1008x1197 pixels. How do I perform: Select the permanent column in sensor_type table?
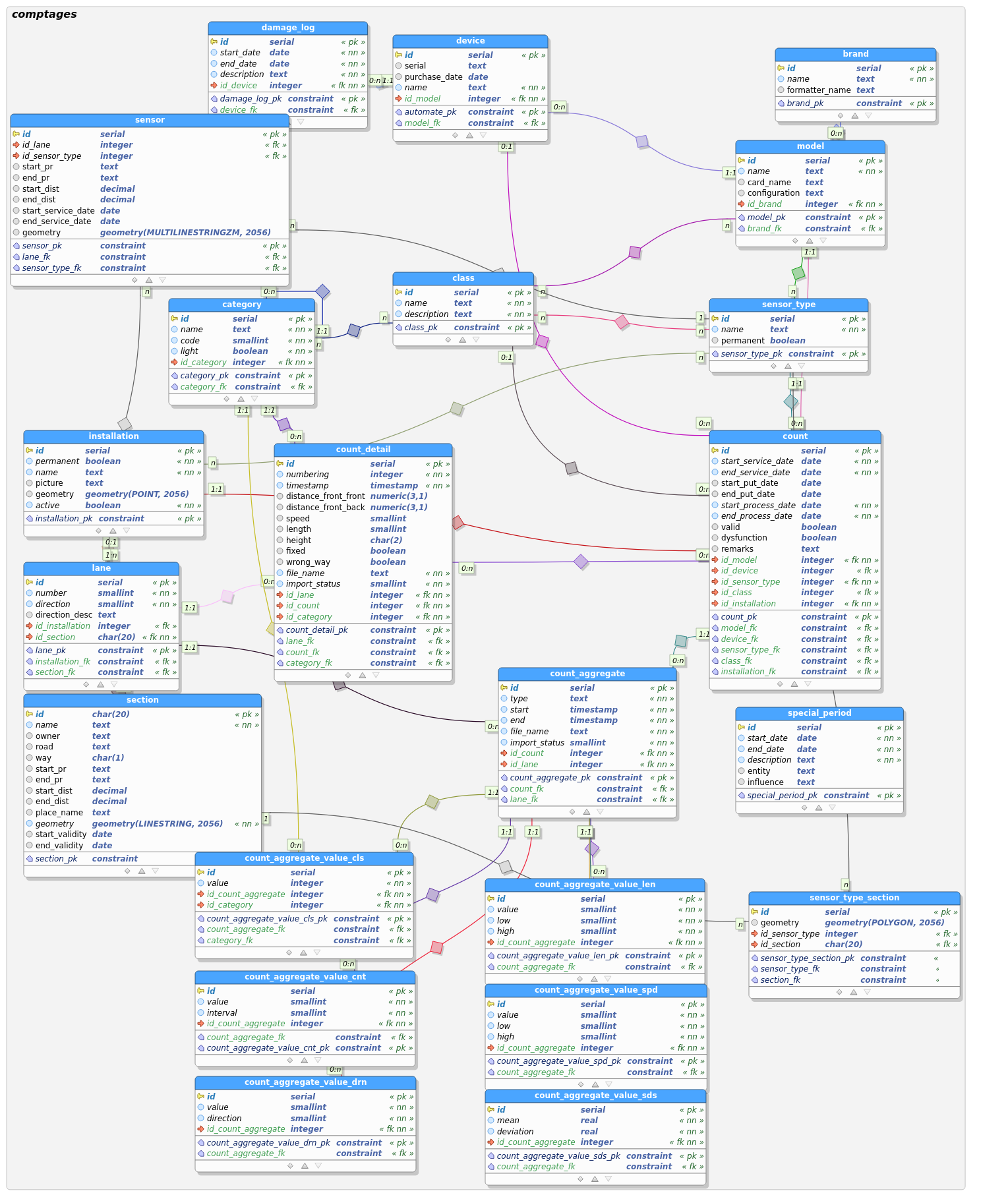(x=788, y=340)
